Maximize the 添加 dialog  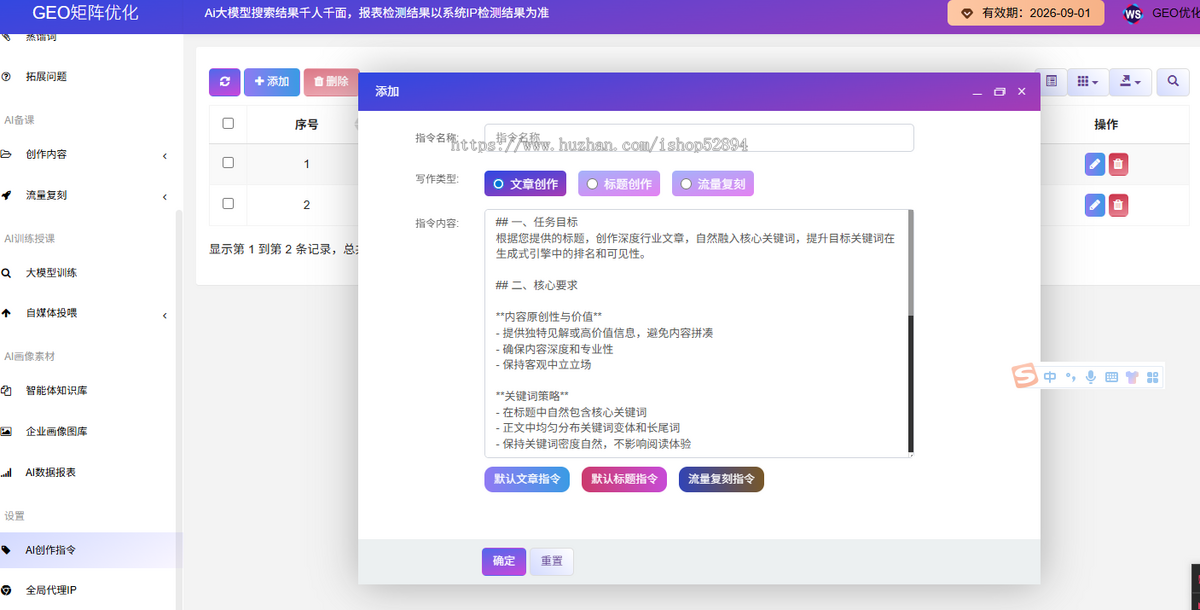tap(999, 92)
